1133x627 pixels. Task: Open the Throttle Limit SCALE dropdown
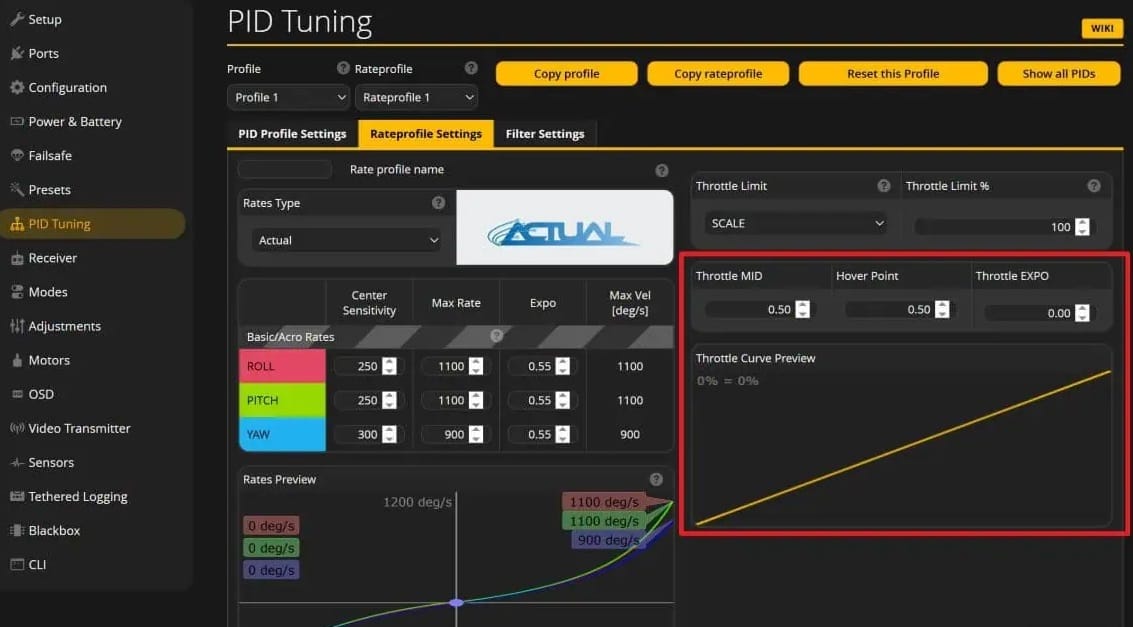(795, 224)
